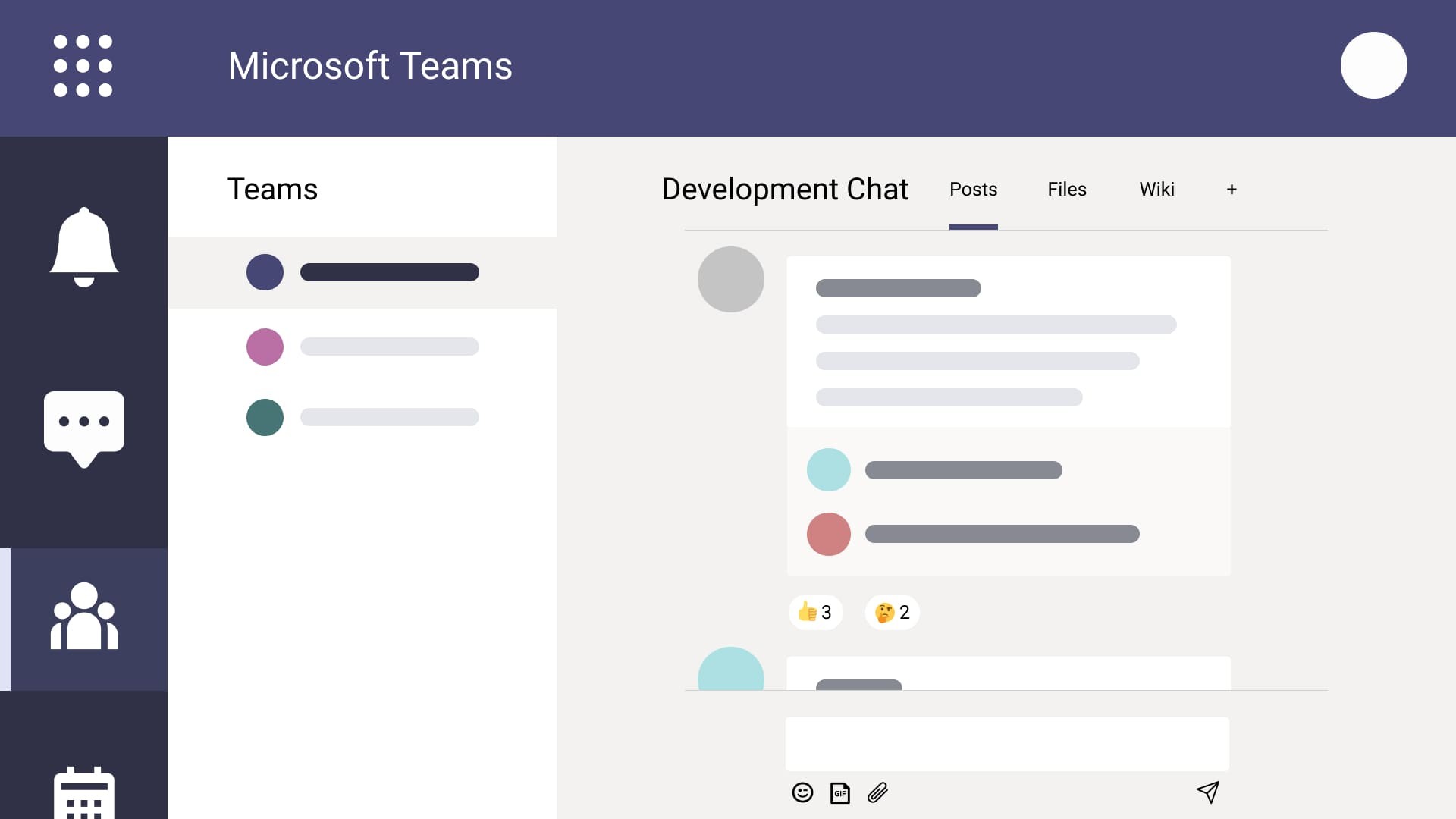Click the gray avatar of first post
Image resolution: width=1456 pixels, height=819 pixels.
730,279
